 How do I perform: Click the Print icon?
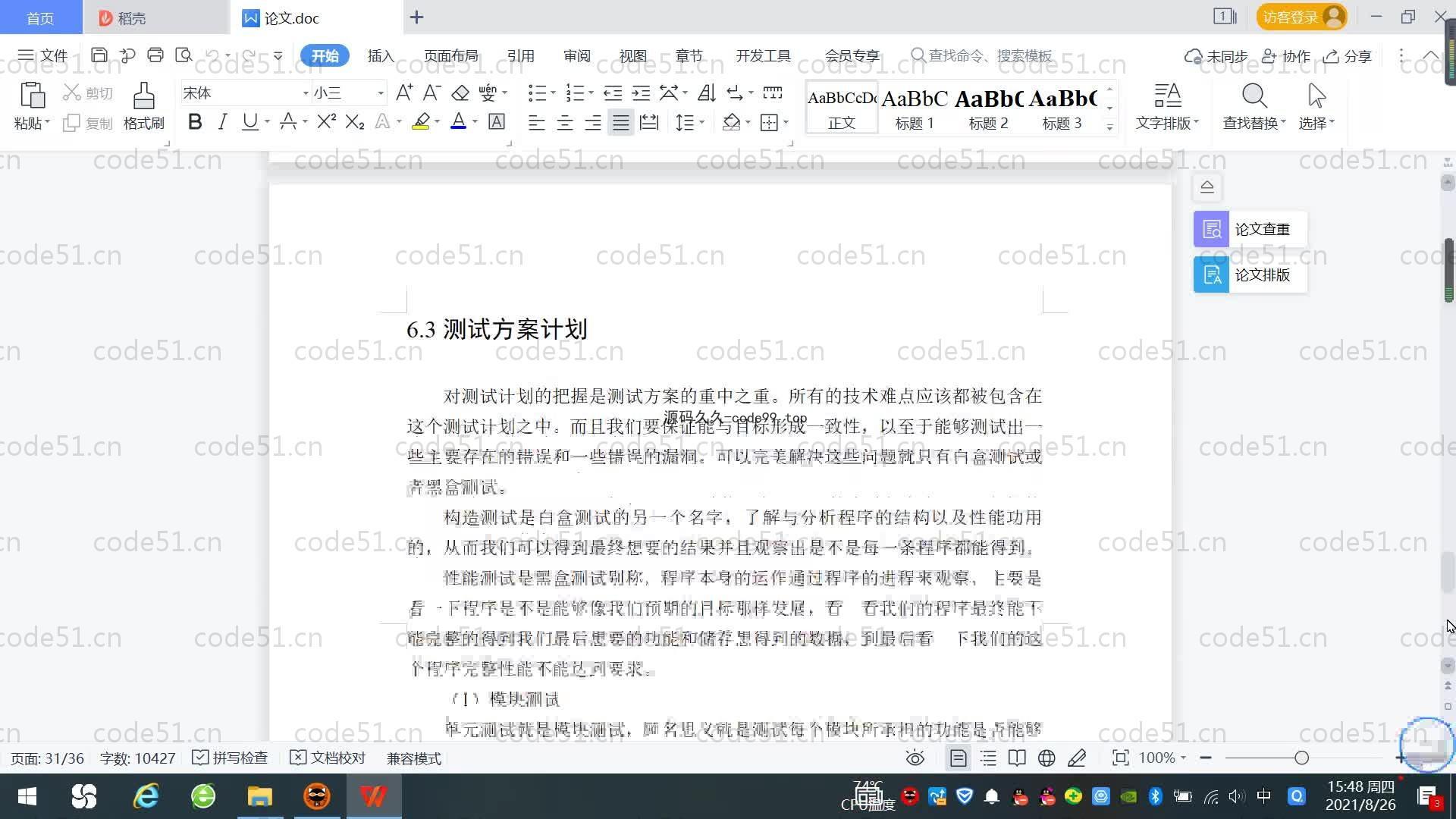pyautogui.click(x=155, y=55)
